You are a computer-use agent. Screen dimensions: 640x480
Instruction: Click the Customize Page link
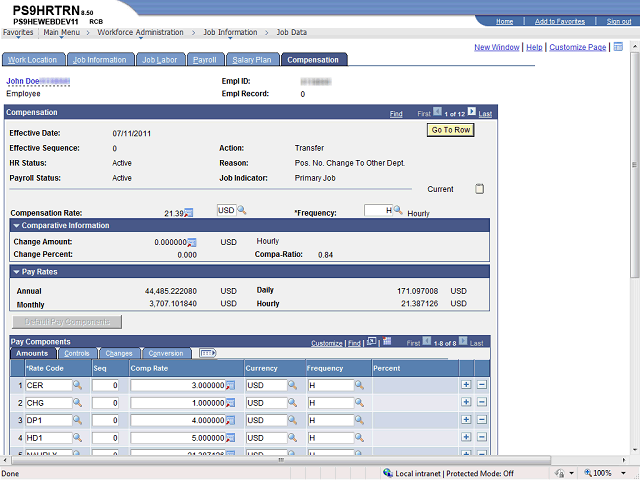point(578,47)
